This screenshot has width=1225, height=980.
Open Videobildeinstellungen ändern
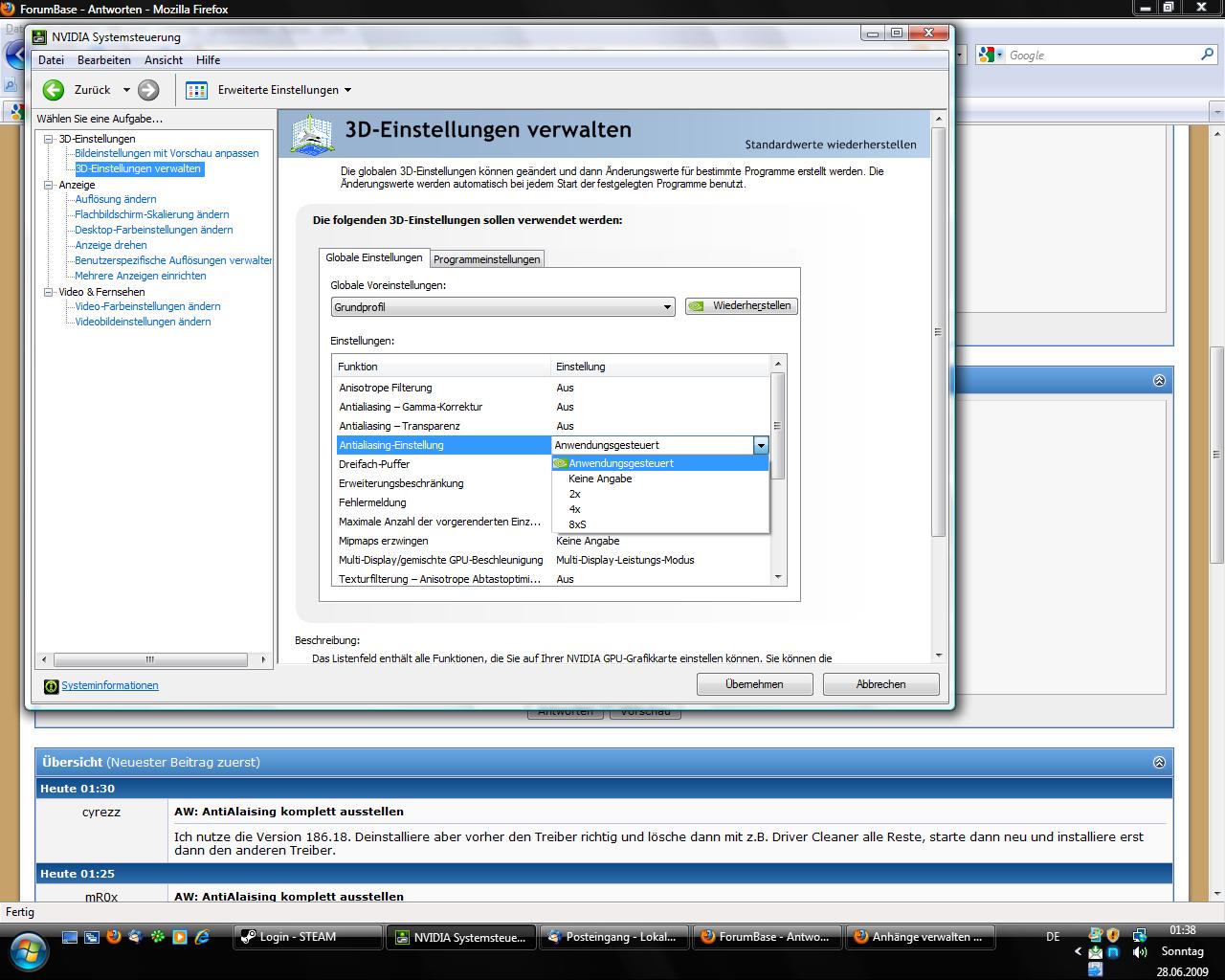(143, 322)
